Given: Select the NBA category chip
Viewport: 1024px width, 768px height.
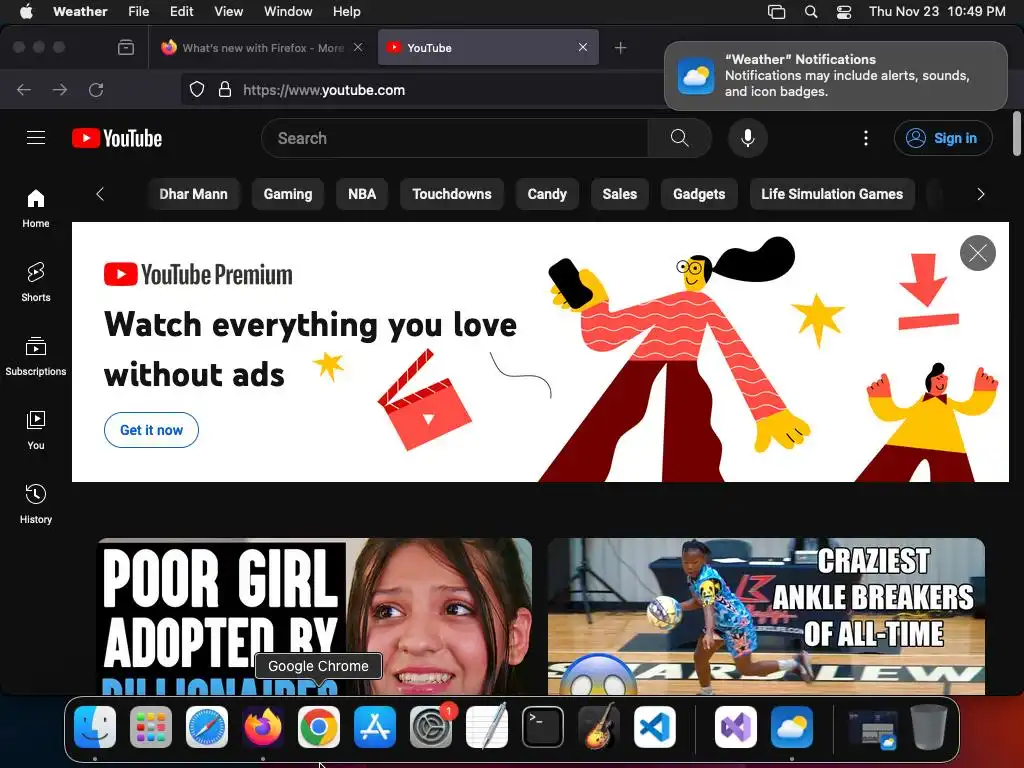Looking at the screenshot, I should (x=362, y=194).
